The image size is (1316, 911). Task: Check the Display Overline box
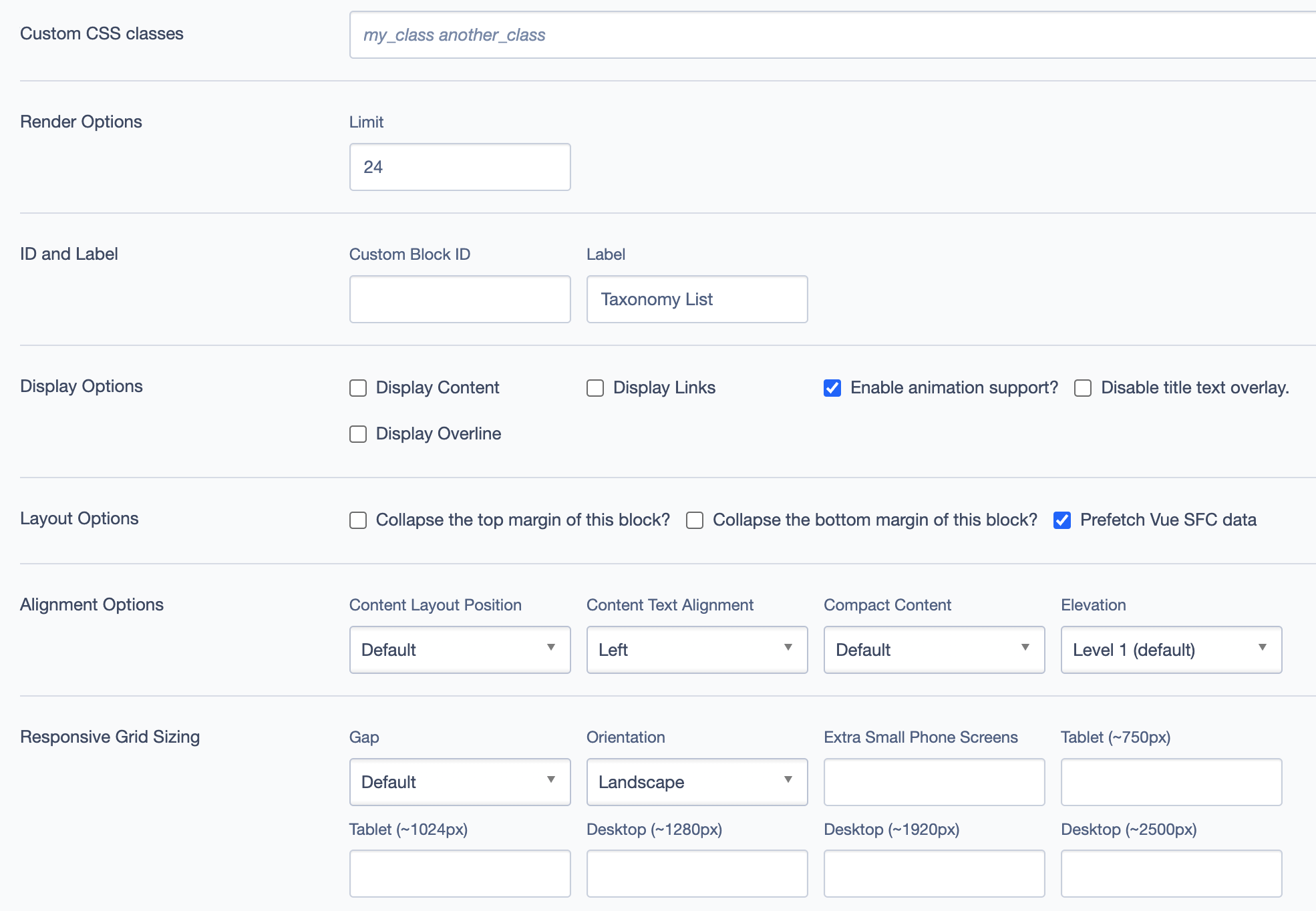coord(358,434)
